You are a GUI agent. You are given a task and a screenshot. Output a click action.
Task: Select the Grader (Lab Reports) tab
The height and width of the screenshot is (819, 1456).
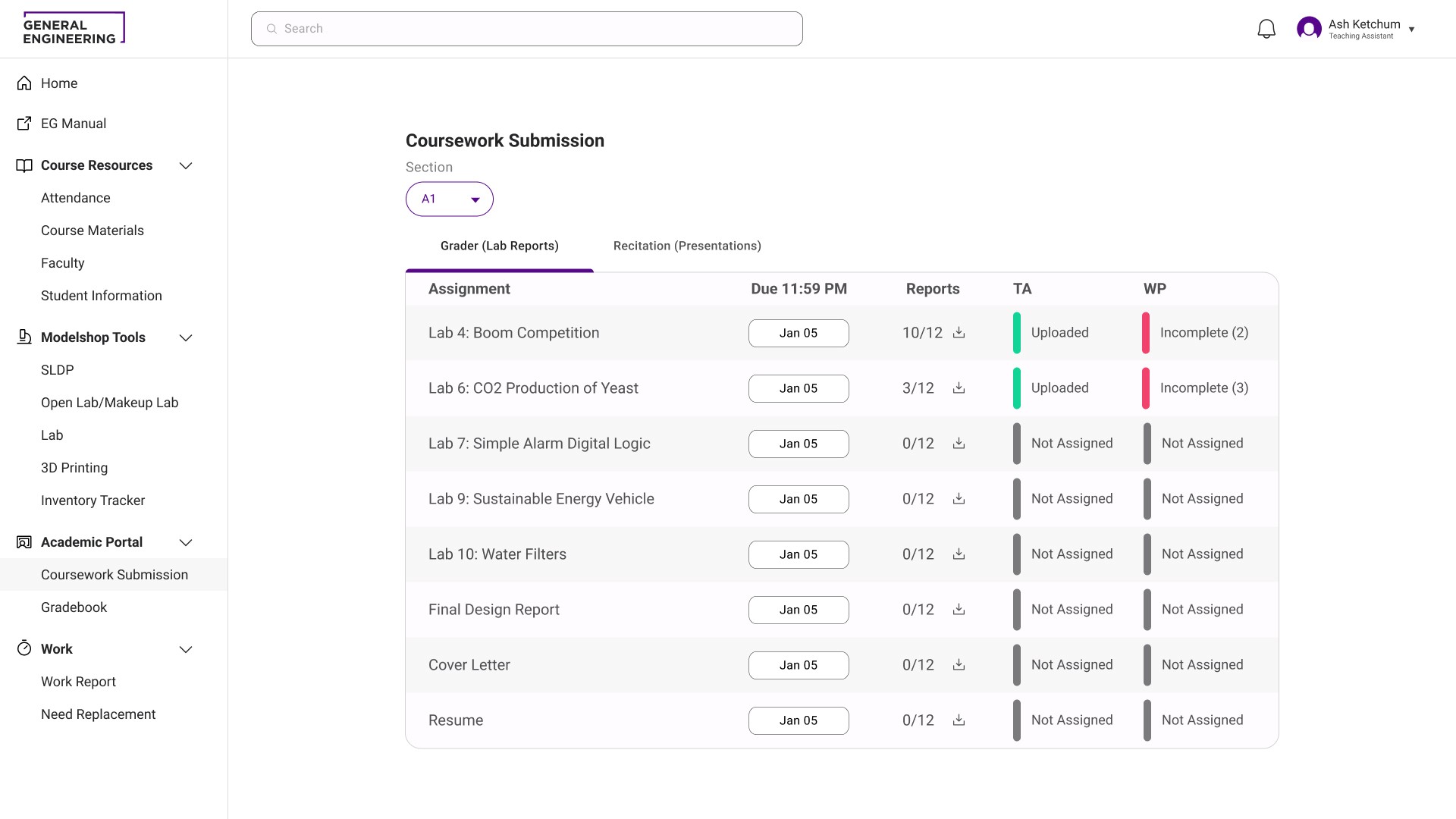click(x=499, y=246)
